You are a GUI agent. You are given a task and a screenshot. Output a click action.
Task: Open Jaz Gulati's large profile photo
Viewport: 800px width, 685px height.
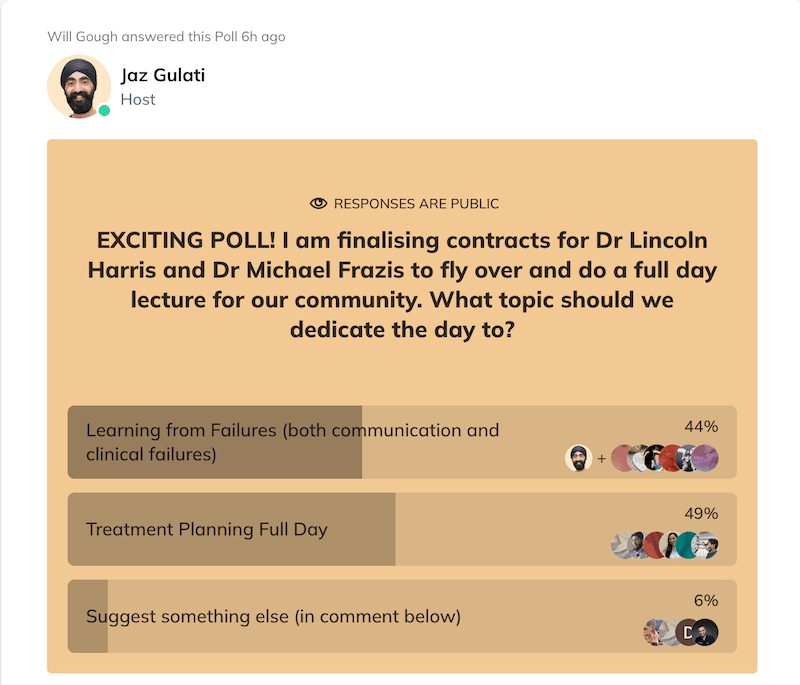79,87
